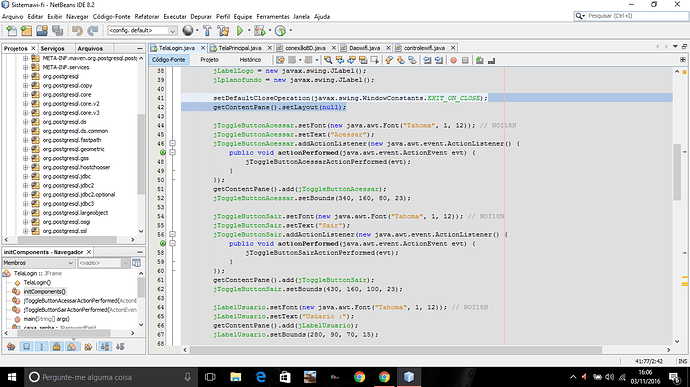Image resolution: width=690 pixels, height=387 pixels.
Task: Click the New File toolbar icon
Action: [11, 30]
